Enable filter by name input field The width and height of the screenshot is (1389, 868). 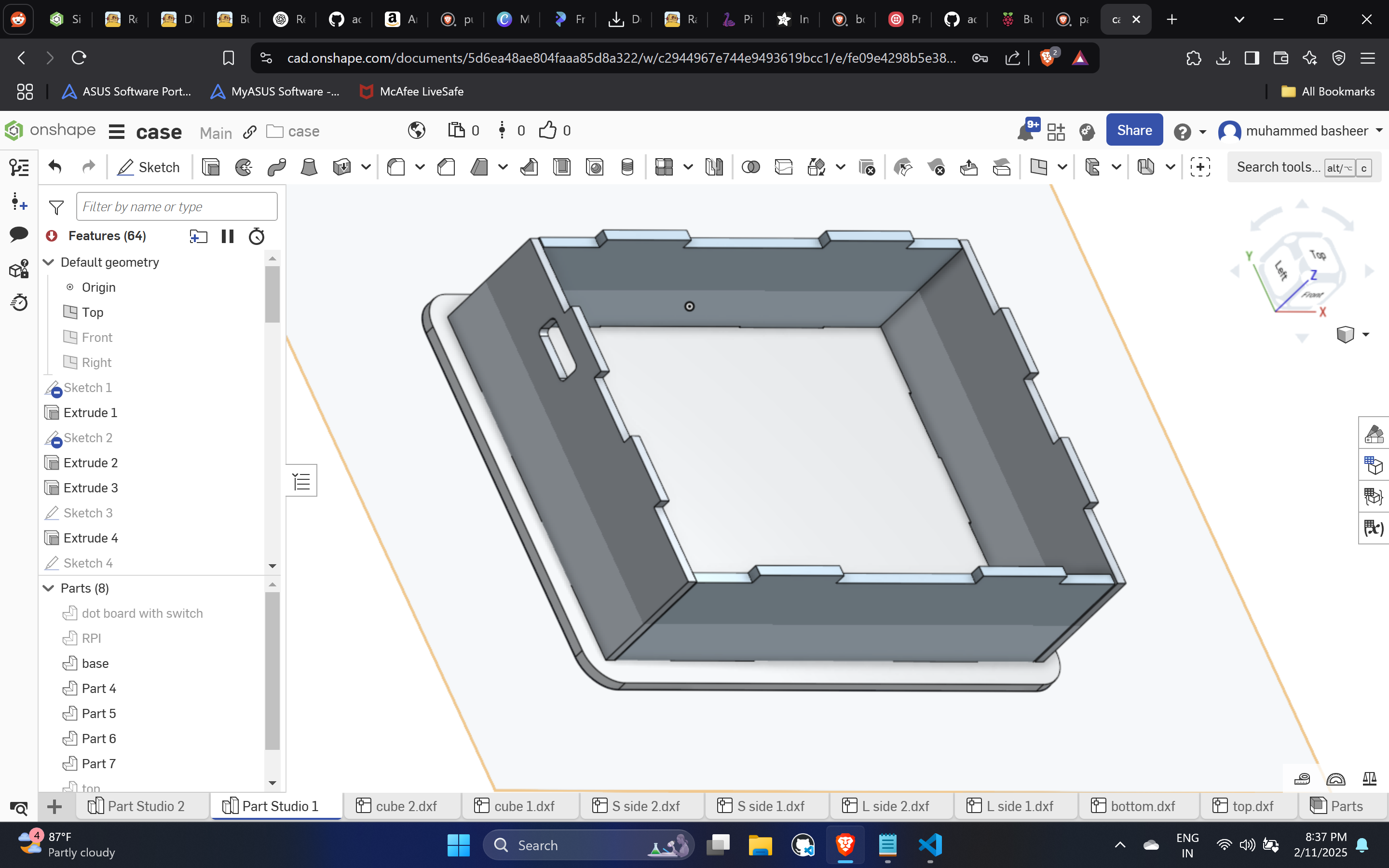(x=177, y=206)
